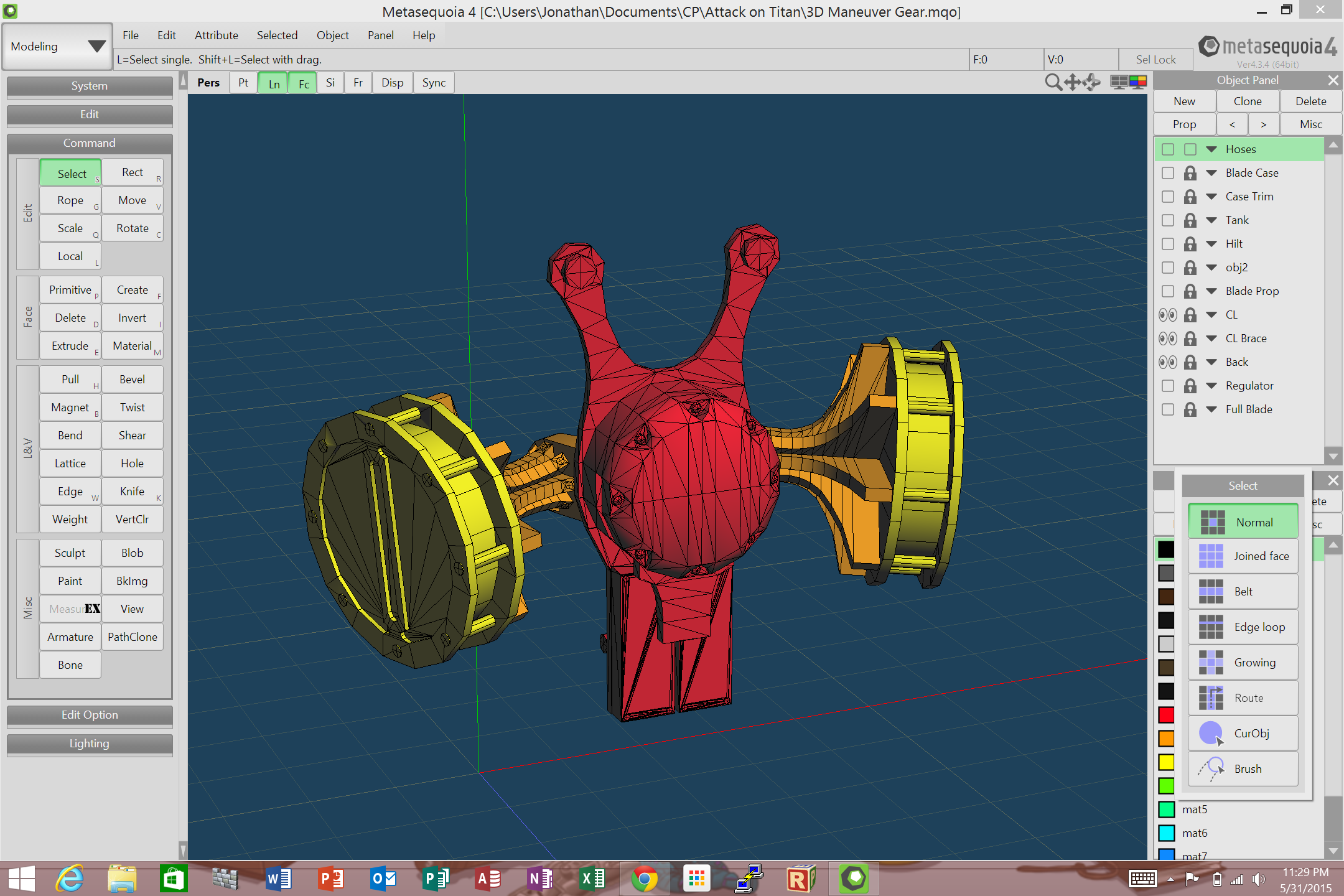The height and width of the screenshot is (896, 1344).
Task: Open the Panel menu
Action: click(x=380, y=35)
